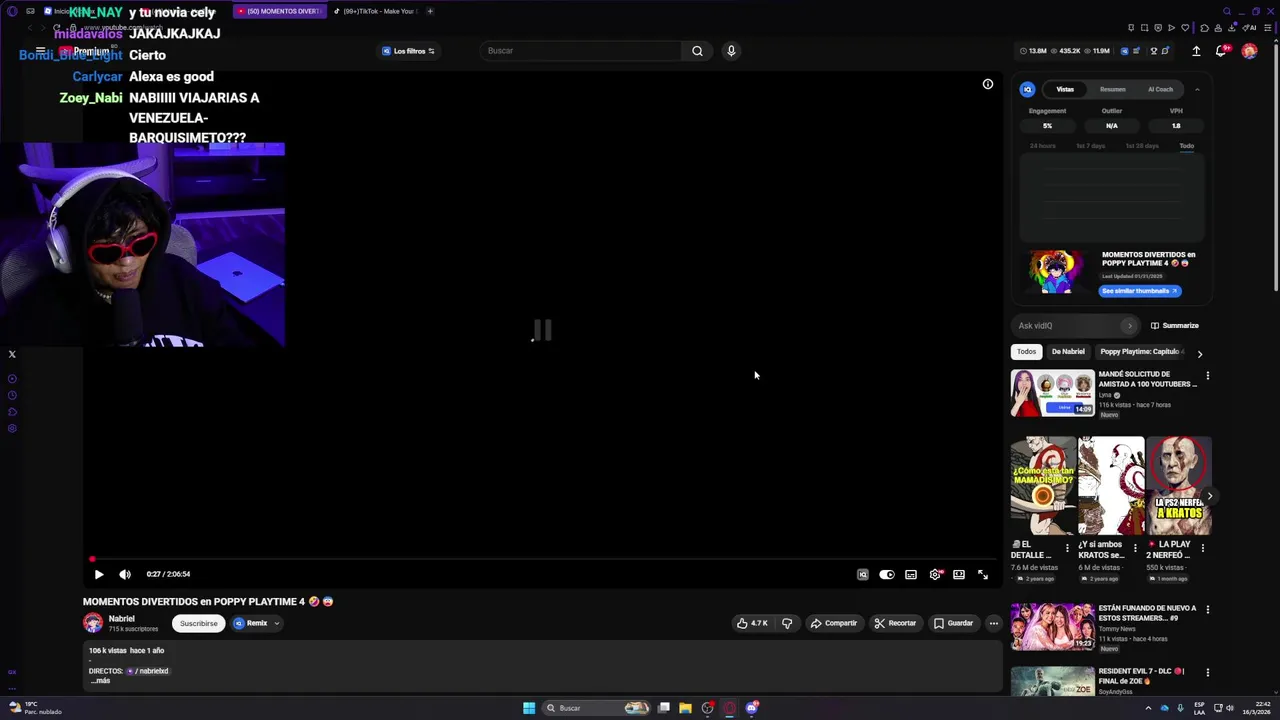Image resolution: width=1280 pixels, height=720 pixels.
Task: Open the Recortar clip tool
Action: (895, 623)
